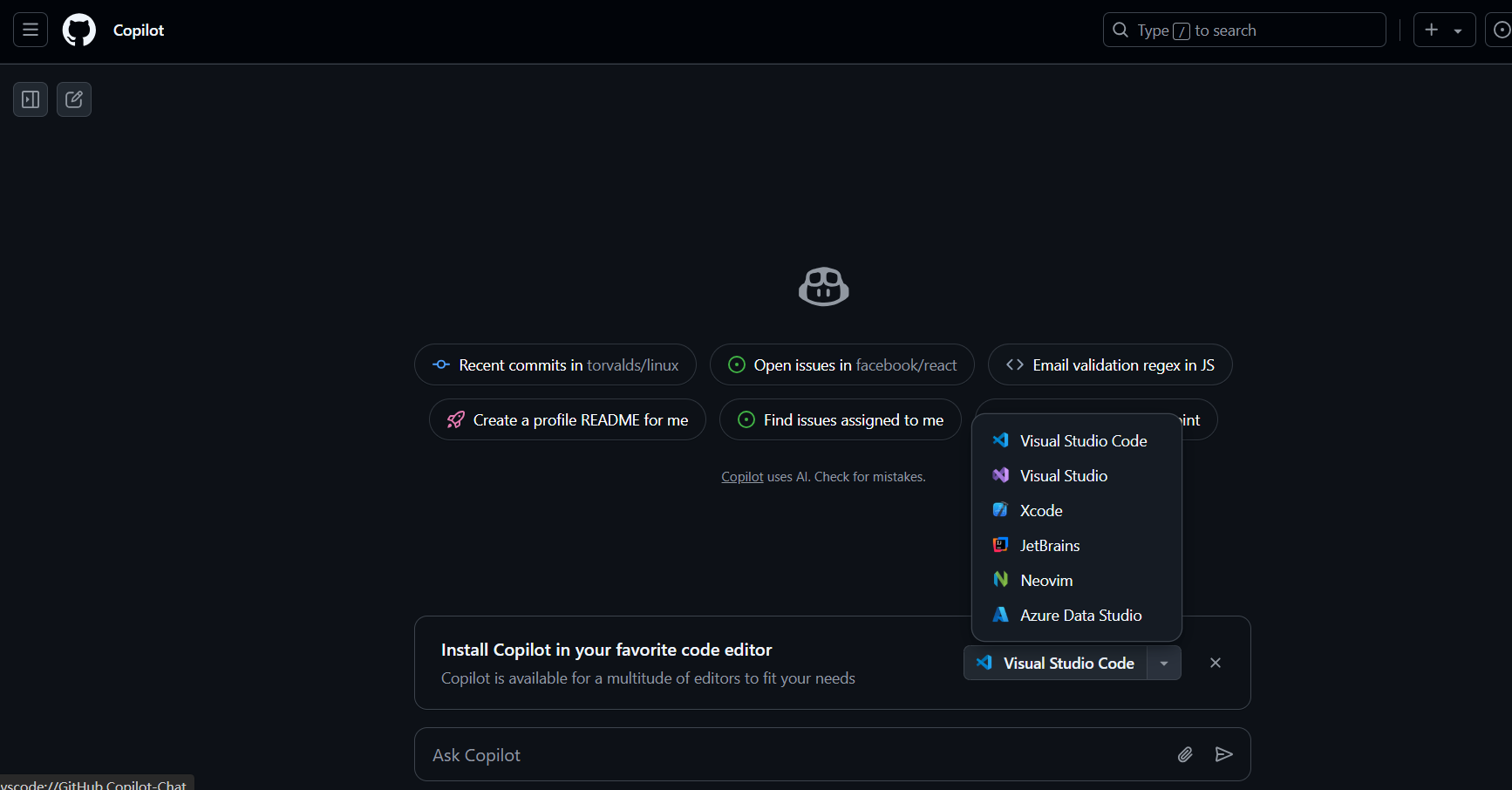Open the Create new plus menu
Image resolution: width=1512 pixels, height=790 pixels.
[x=1444, y=30]
